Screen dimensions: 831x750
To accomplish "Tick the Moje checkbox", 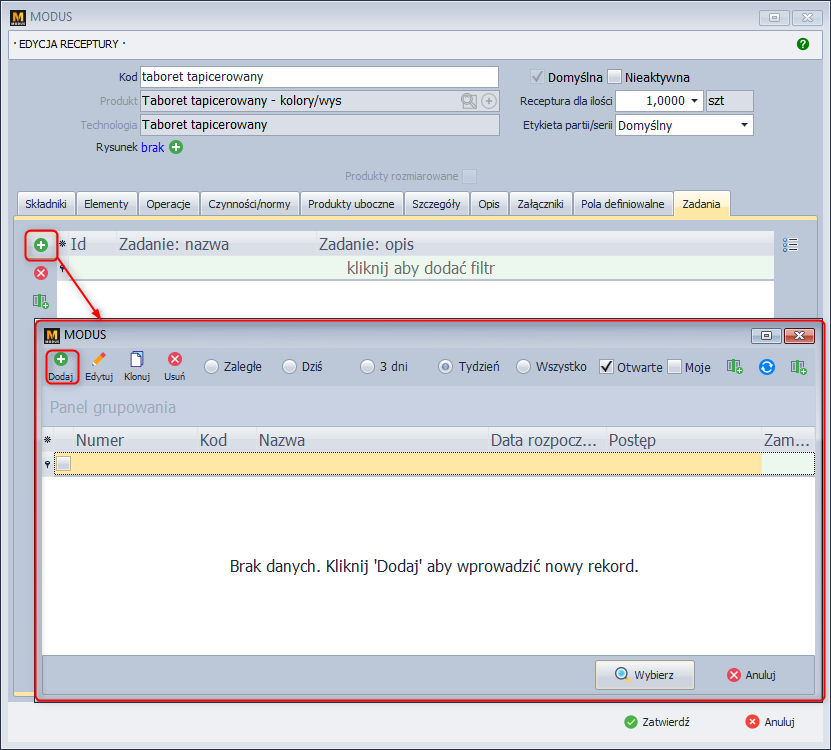I will pos(674,367).
